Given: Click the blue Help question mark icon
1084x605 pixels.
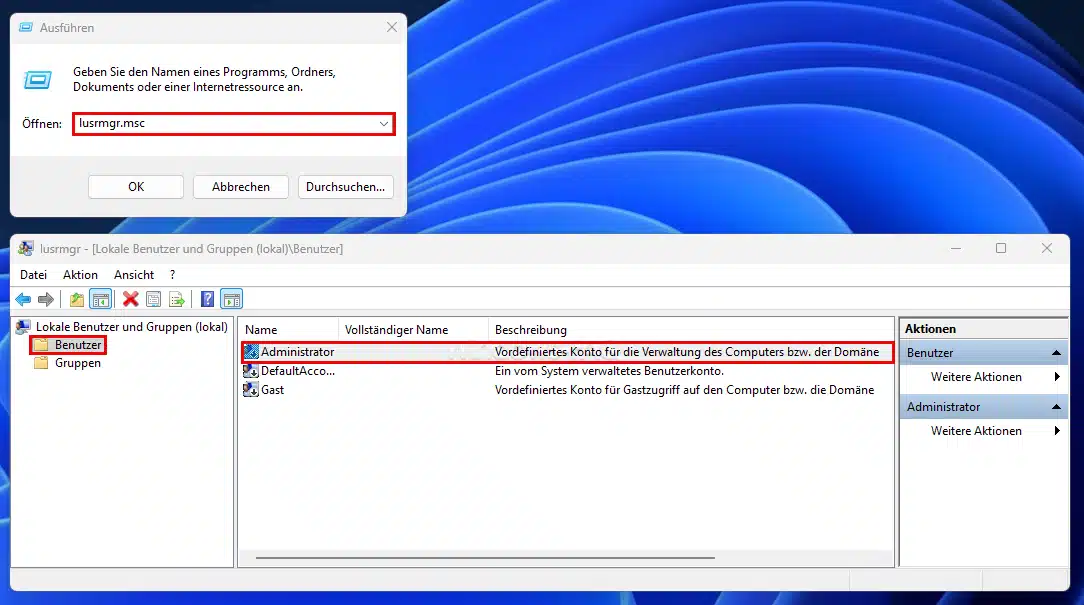Looking at the screenshot, I should 207,299.
